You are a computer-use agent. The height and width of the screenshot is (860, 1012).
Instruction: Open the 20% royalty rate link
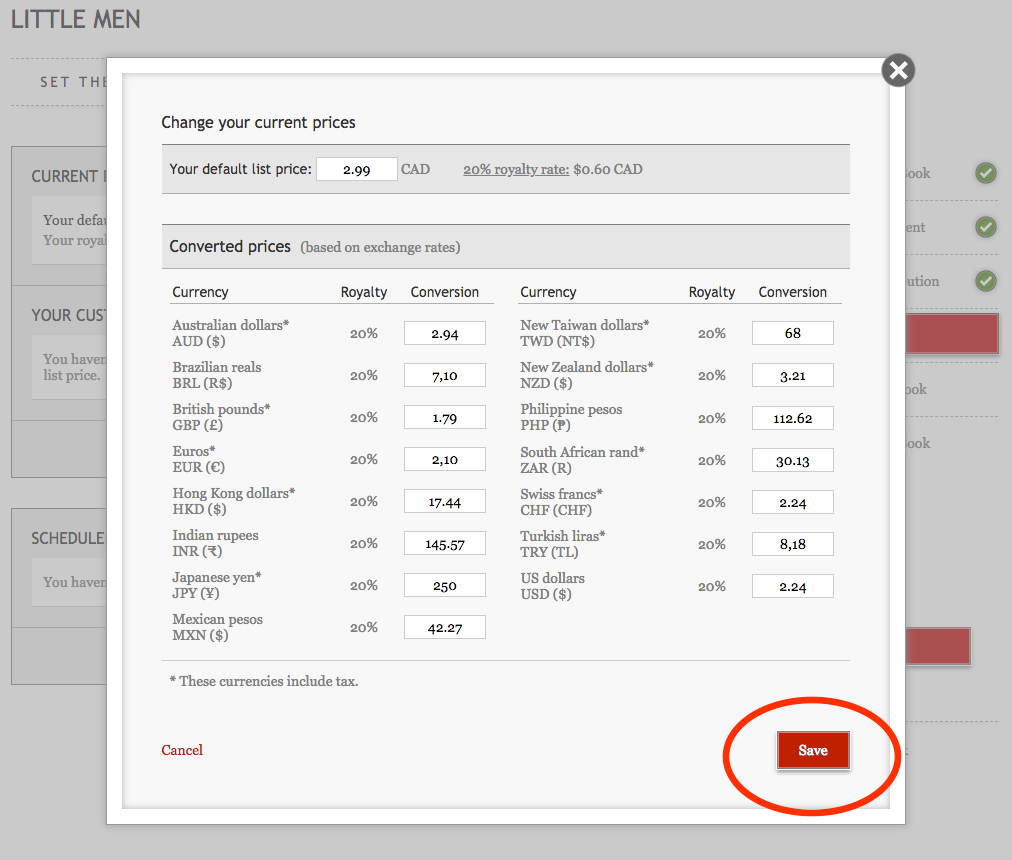515,169
